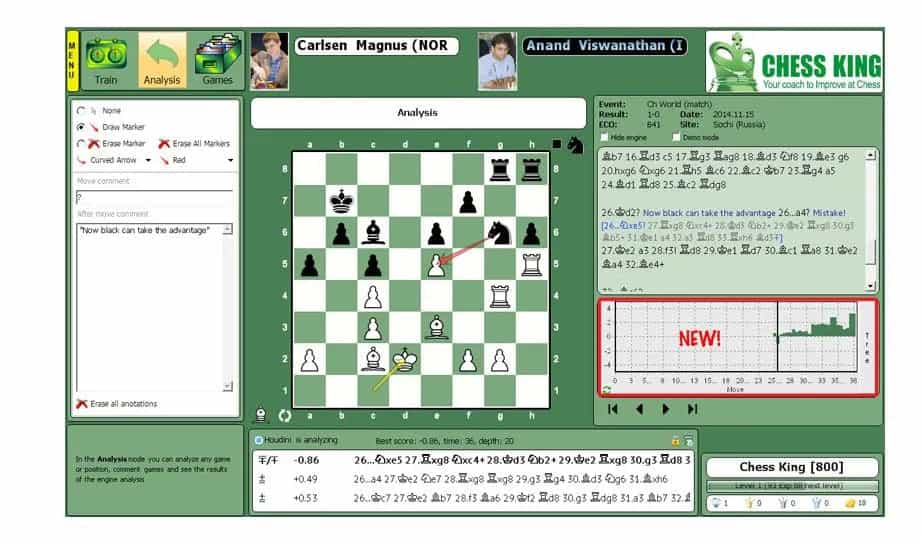922x542 pixels.
Task: Step forward one move
Action: pos(666,409)
